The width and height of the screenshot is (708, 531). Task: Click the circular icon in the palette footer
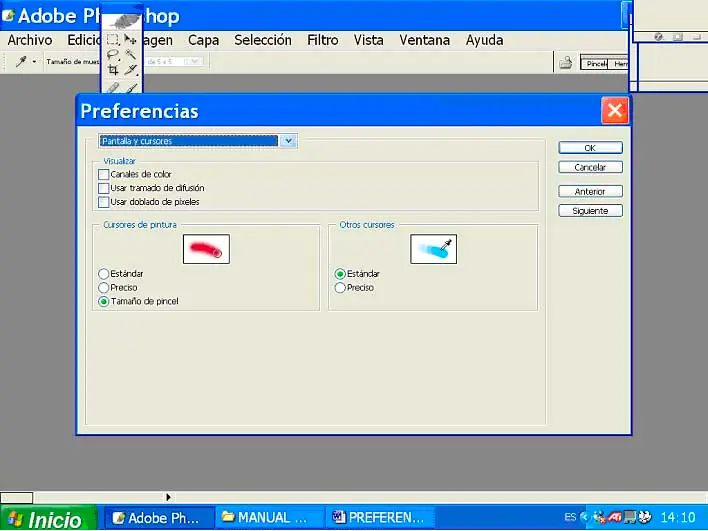click(x=658, y=37)
